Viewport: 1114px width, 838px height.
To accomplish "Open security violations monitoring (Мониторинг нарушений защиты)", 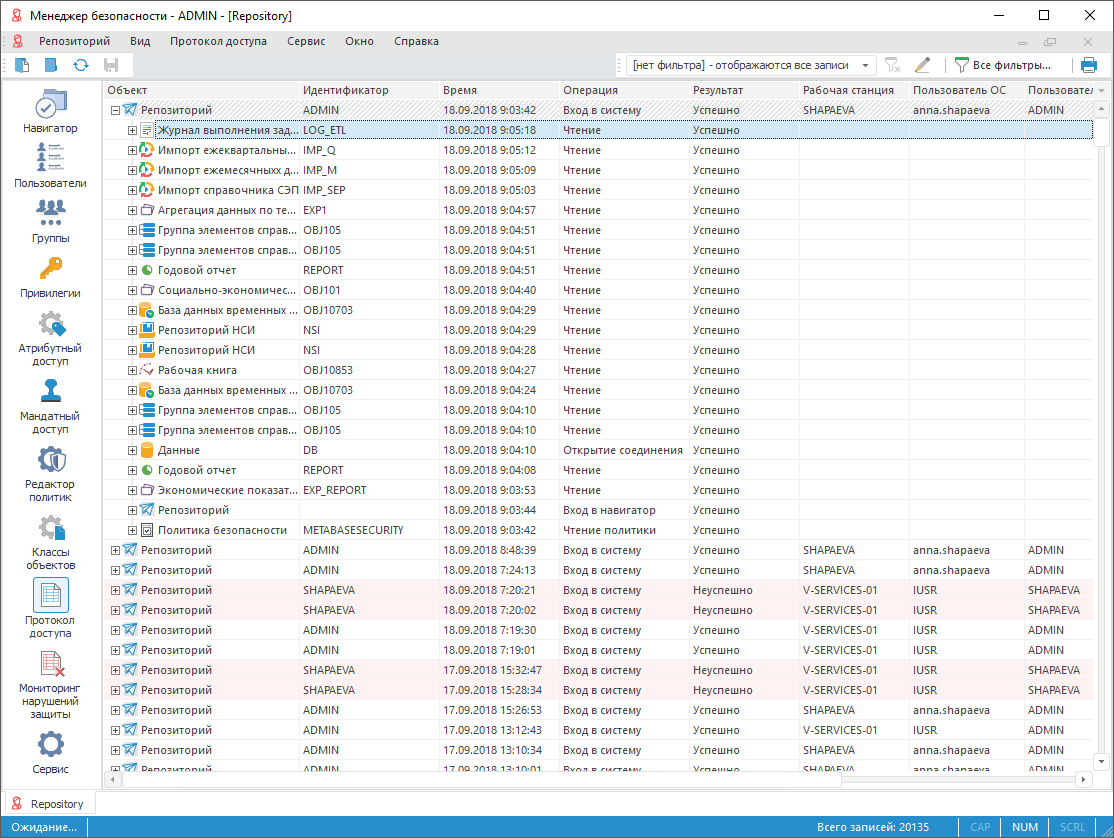I will pyautogui.click(x=50, y=685).
